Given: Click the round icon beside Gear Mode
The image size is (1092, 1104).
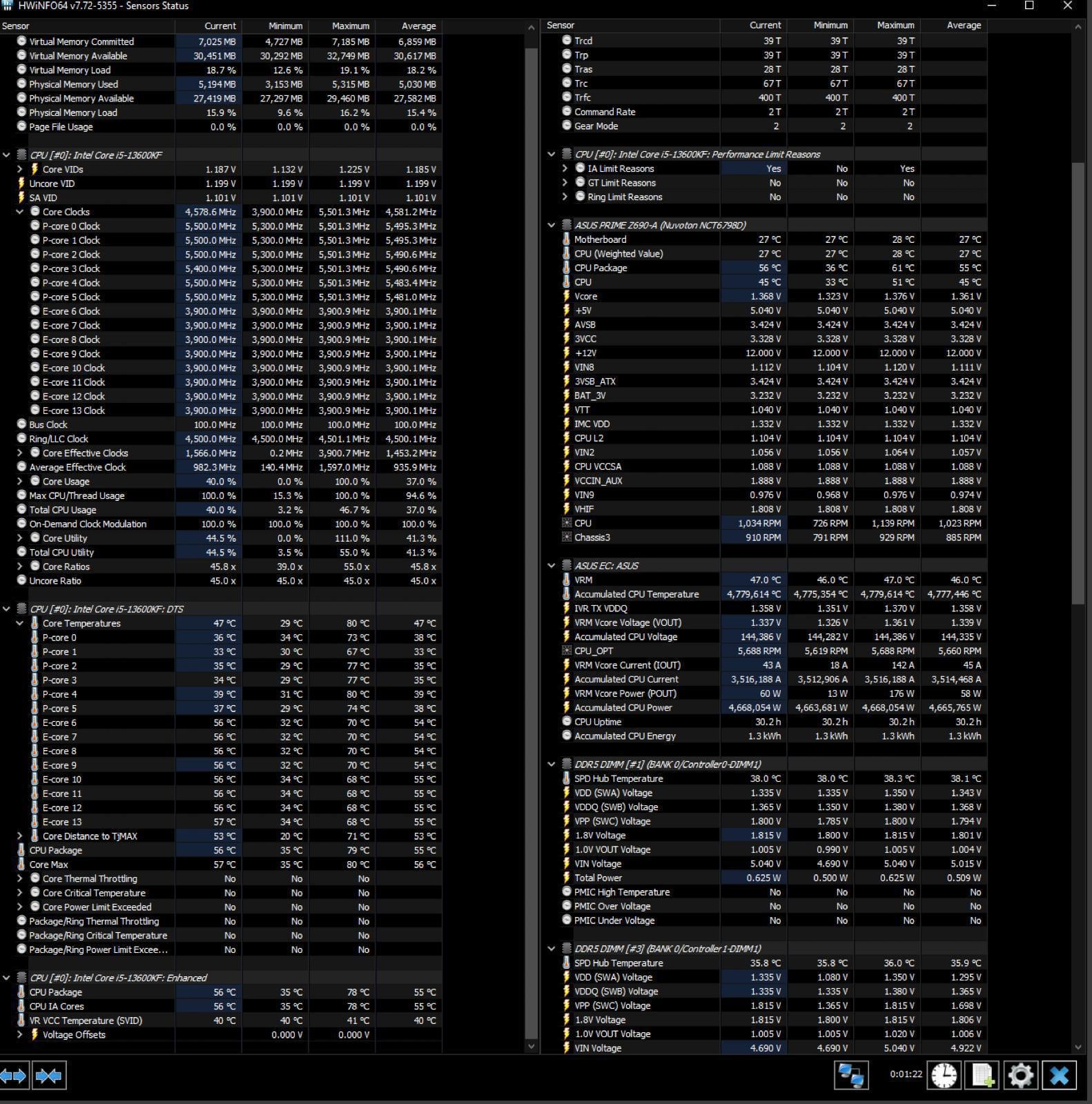Looking at the screenshot, I should pos(567,126).
